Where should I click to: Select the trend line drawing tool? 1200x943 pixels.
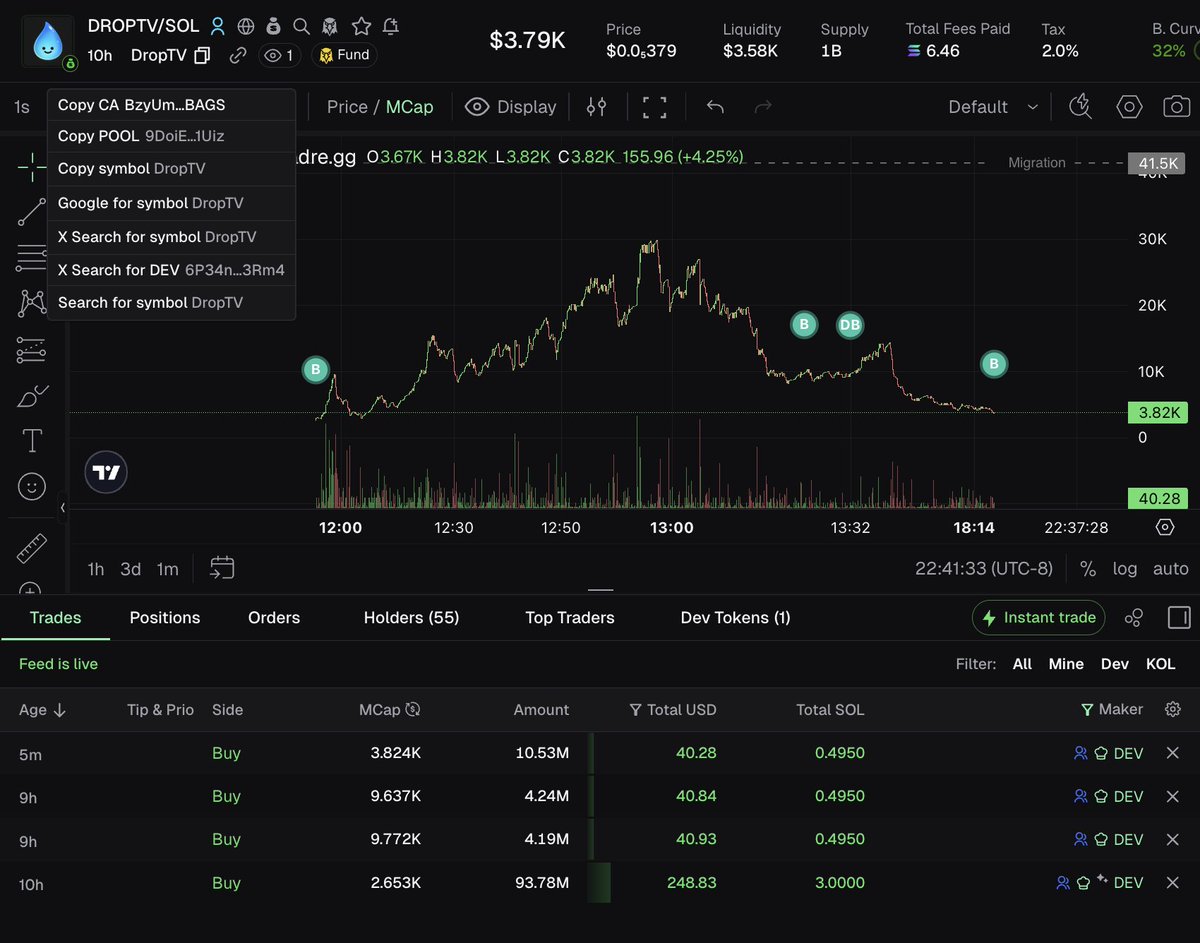click(x=32, y=212)
